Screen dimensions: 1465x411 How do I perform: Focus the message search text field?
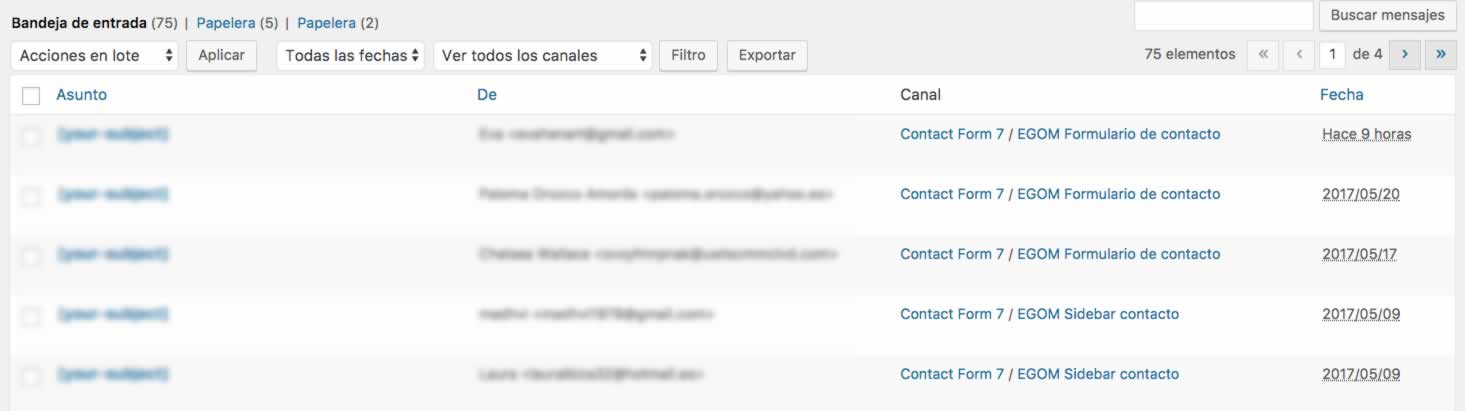(1223, 16)
